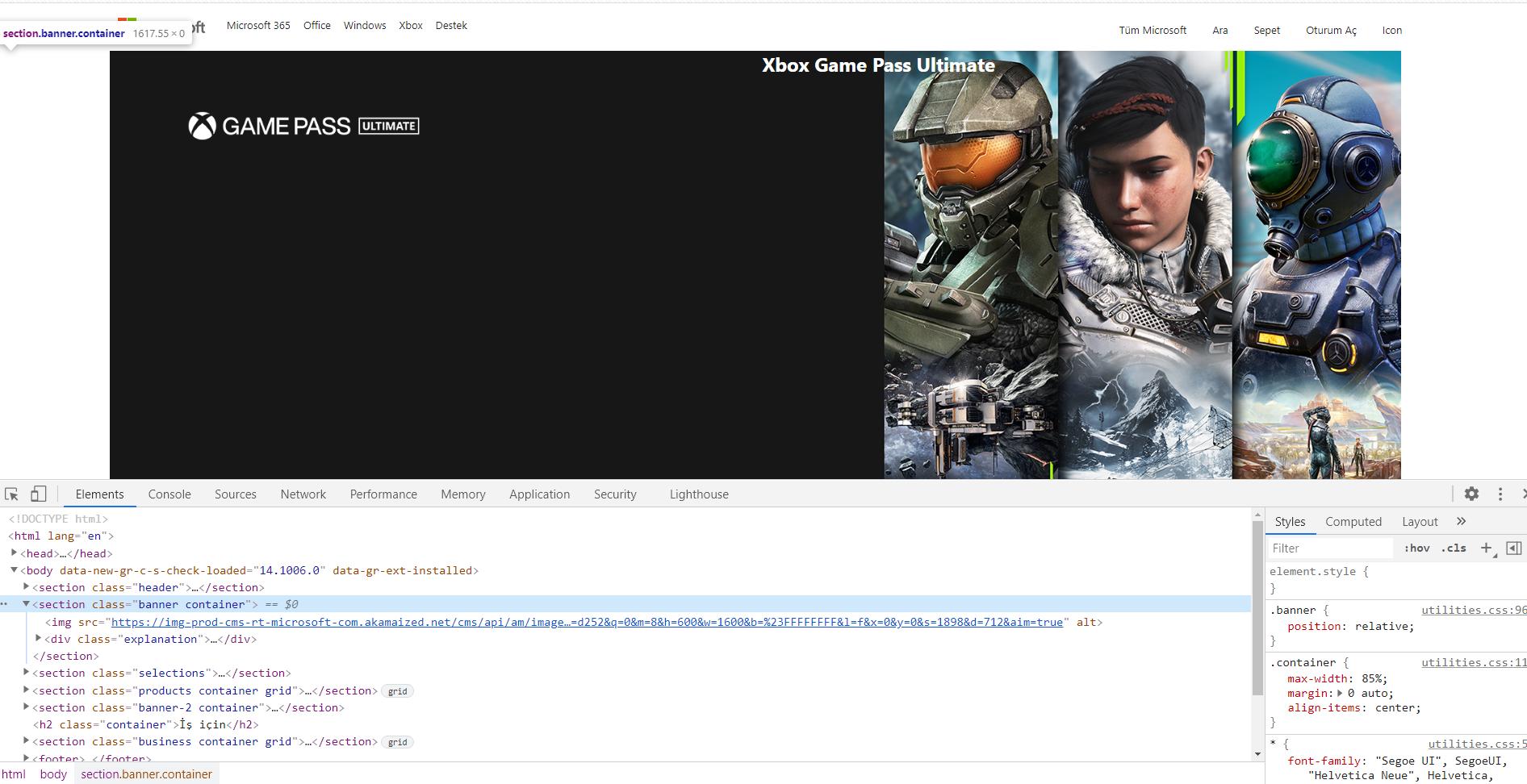Activate the inspect element picker icon
The width and height of the screenshot is (1527, 784).
point(11,494)
